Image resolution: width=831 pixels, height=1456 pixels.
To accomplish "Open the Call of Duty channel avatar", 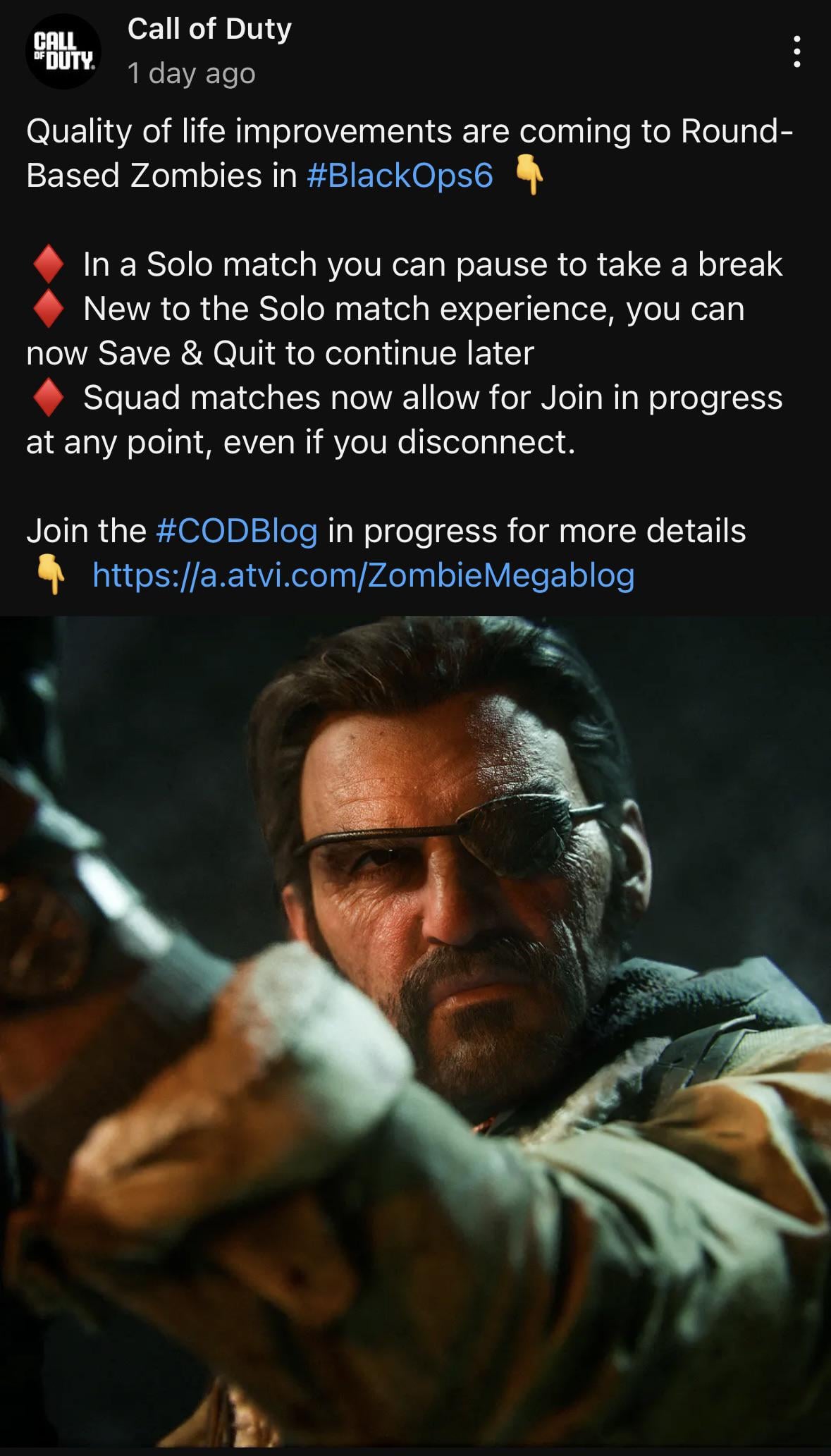I will (63, 51).
